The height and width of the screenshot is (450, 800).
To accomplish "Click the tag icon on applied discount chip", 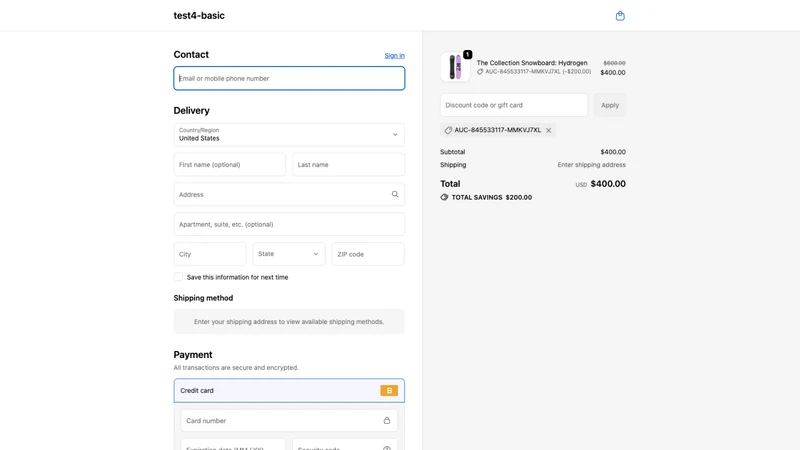I will coord(448,130).
